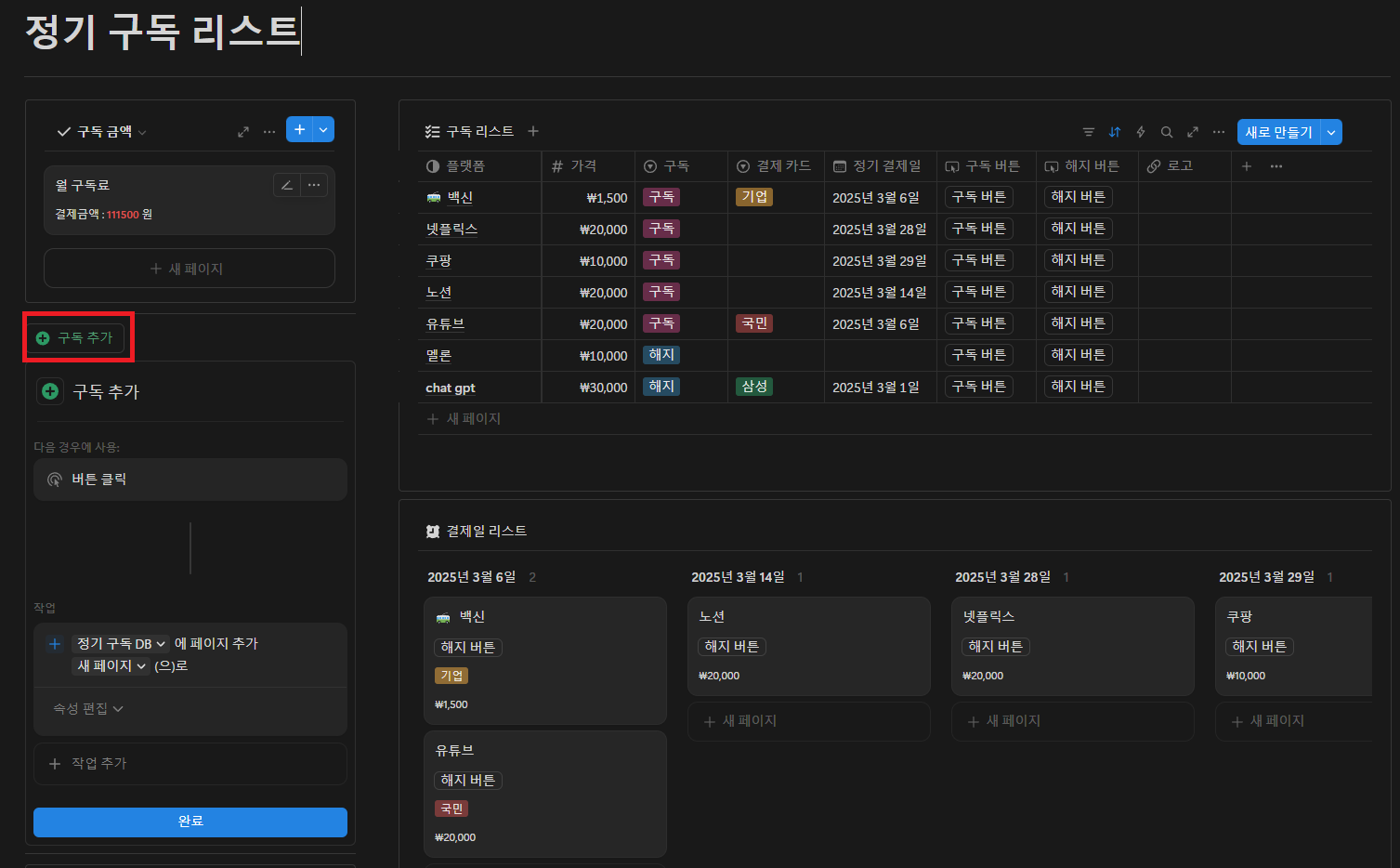Open dropdown arrow beside 새로 만들기

1331,132
